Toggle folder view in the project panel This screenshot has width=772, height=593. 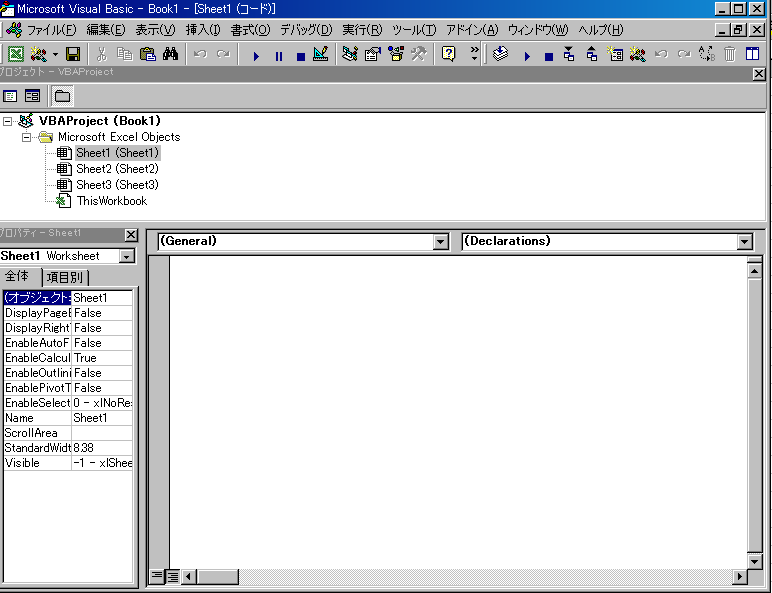click(62, 96)
